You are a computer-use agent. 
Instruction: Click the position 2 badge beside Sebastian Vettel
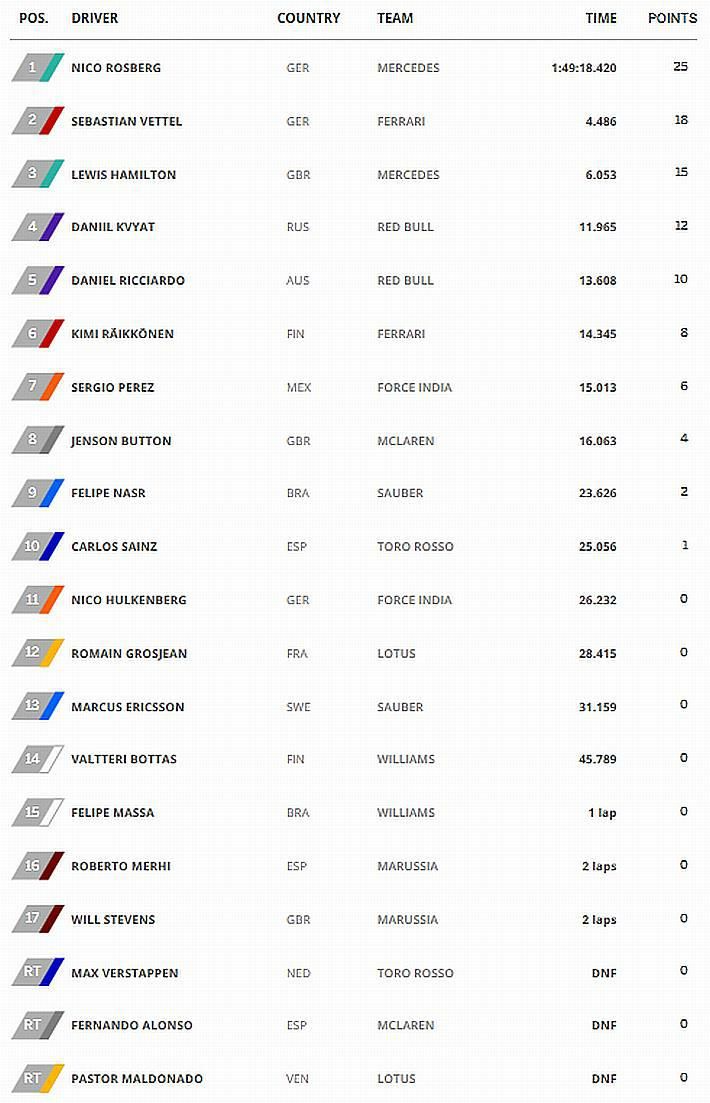pos(33,121)
